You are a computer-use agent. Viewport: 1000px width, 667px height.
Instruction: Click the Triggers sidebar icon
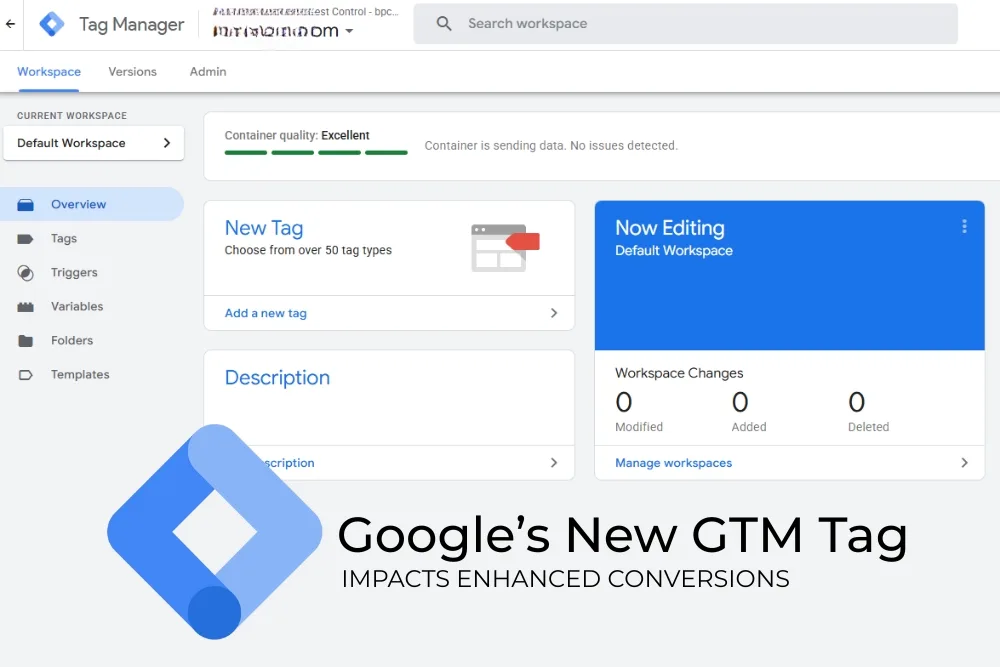click(26, 273)
